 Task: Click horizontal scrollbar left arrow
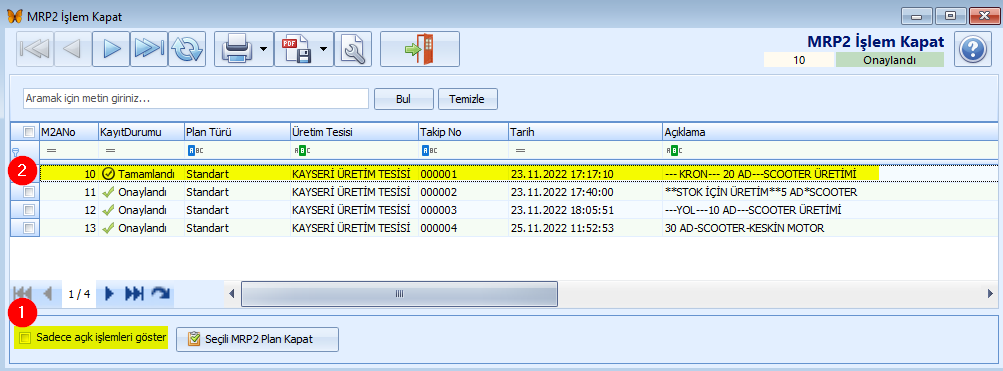pos(232,294)
